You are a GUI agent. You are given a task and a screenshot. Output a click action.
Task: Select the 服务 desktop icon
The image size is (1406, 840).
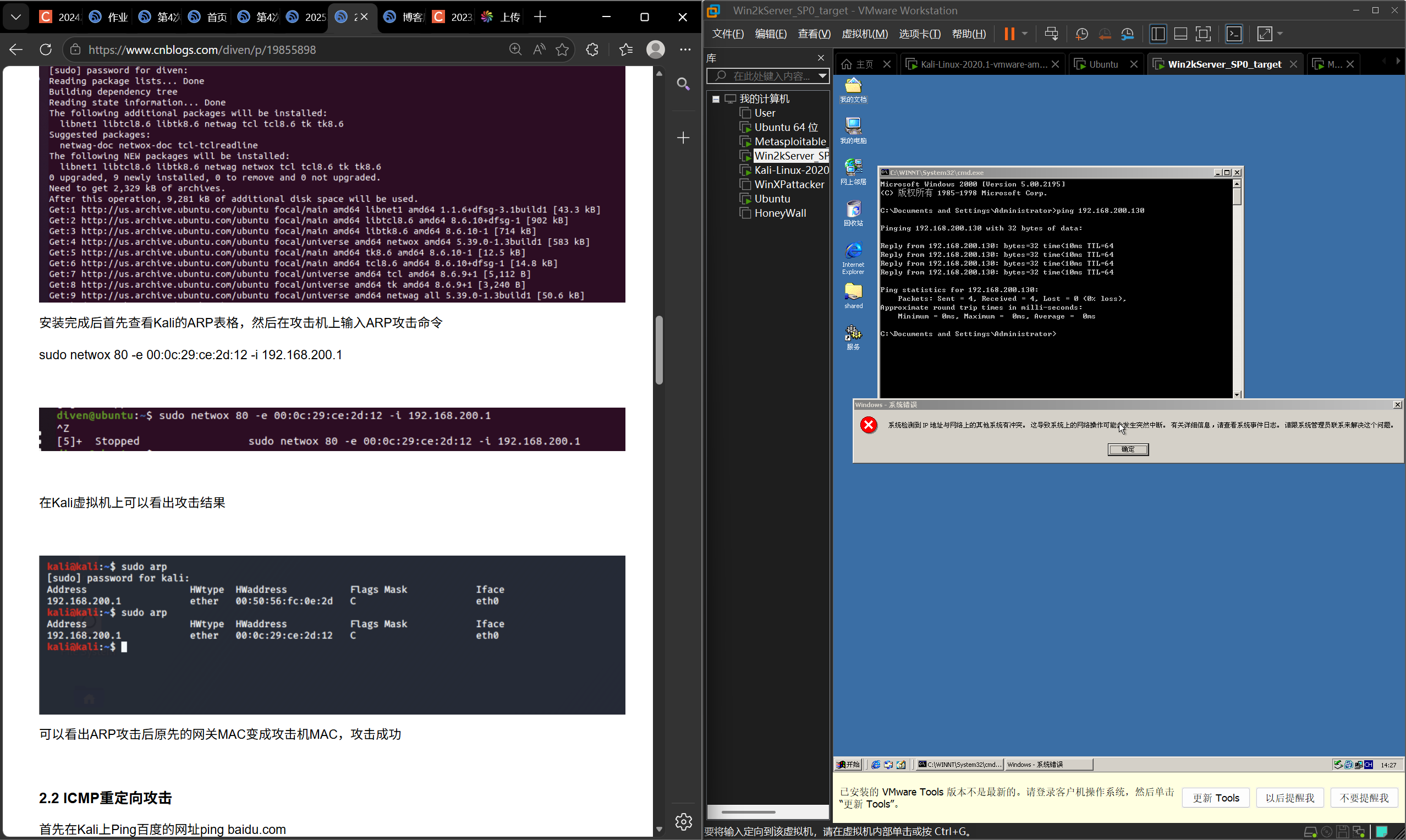(x=853, y=337)
